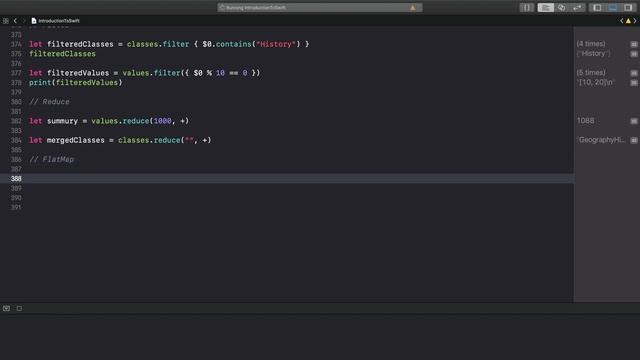Jump to the previous issue arrow
This screenshot has height=360, width=640.
(x=622, y=20)
